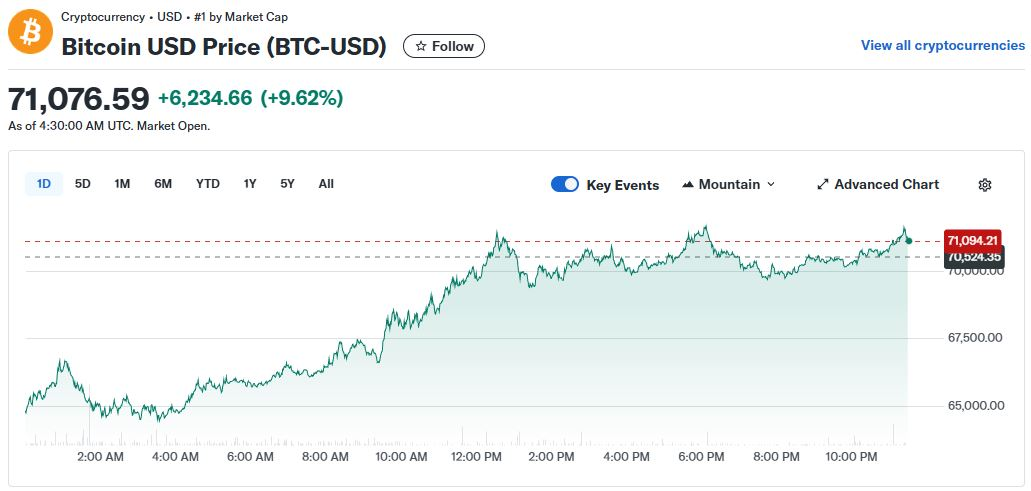Image resolution: width=1031 pixels, height=491 pixels.
Task: Switch chart to 6M range
Action: pos(163,184)
